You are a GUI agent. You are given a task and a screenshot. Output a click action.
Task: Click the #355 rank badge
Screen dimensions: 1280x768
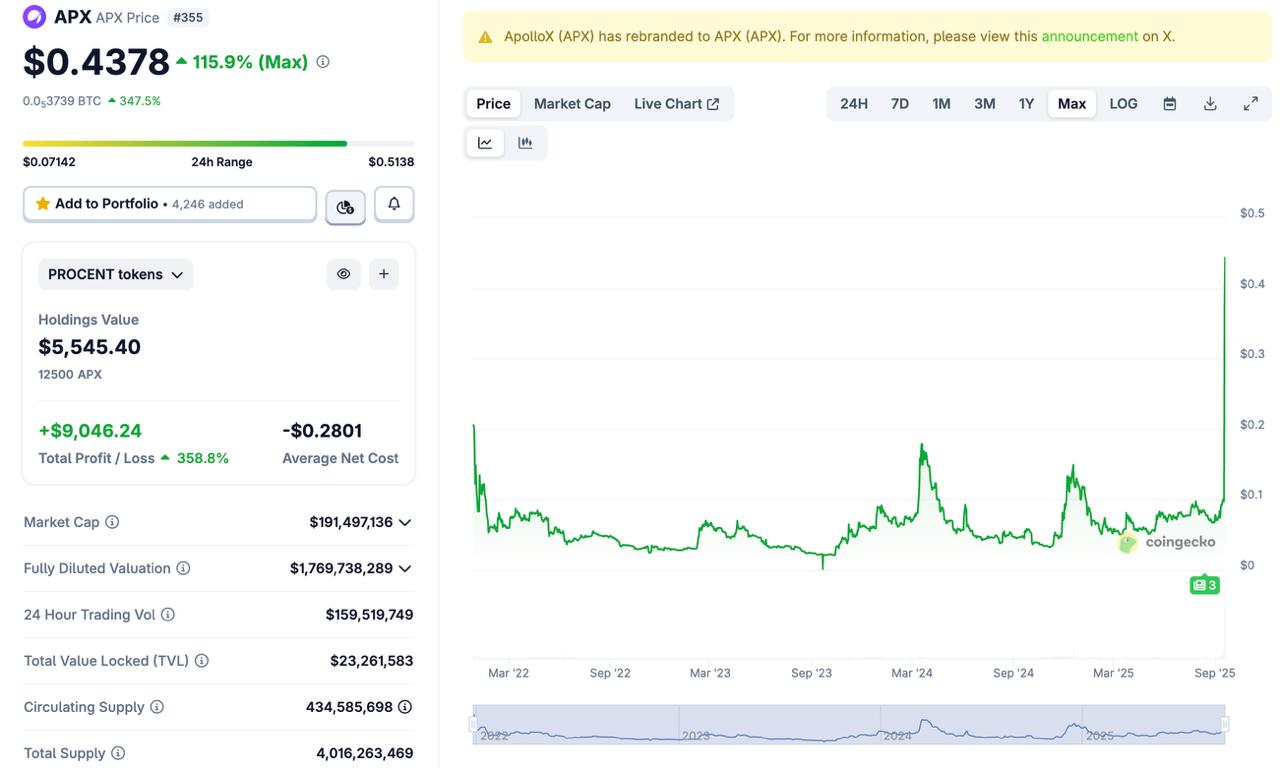[x=188, y=17]
